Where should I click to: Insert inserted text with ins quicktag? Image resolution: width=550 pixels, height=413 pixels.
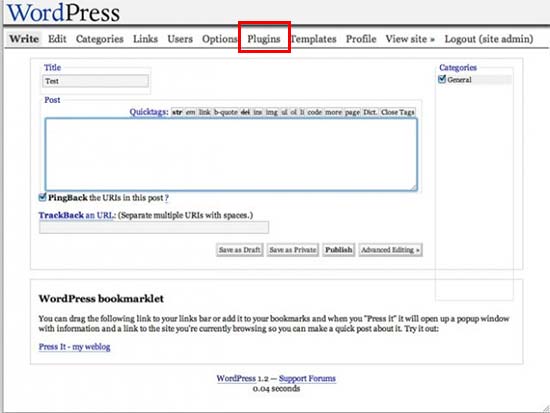[x=258, y=112]
